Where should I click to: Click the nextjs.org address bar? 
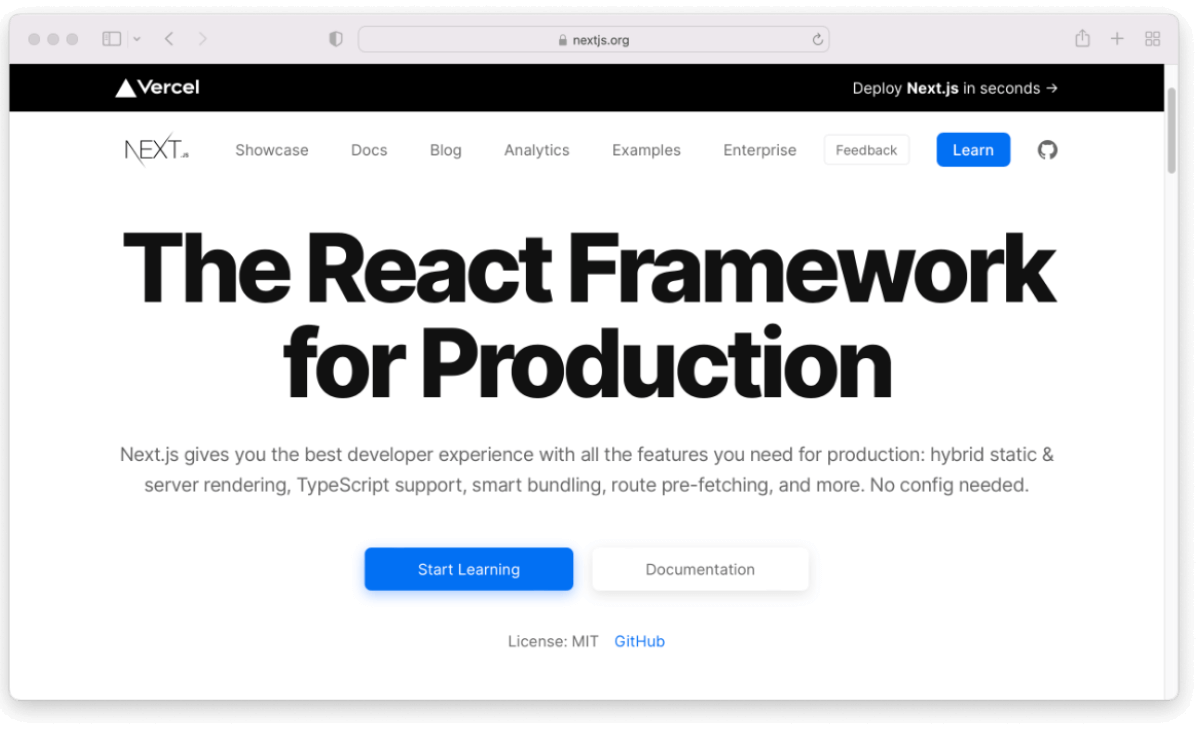(x=593, y=40)
